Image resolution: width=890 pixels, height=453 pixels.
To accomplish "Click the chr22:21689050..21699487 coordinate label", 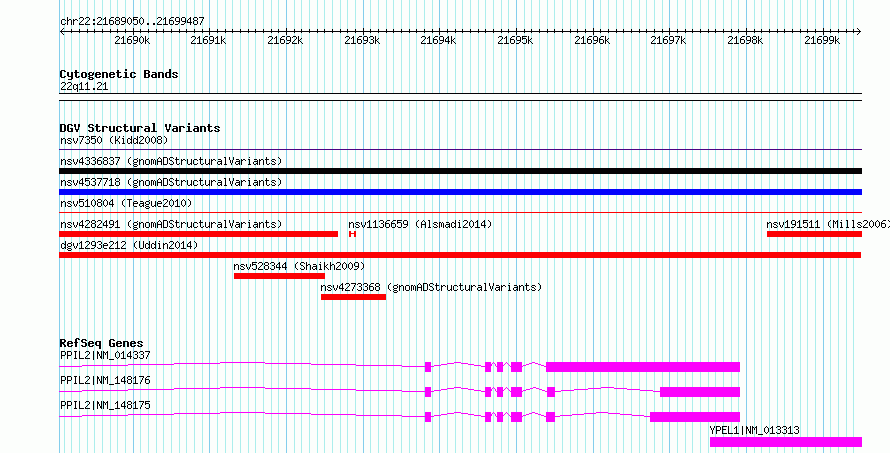I will (x=132, y=22).
